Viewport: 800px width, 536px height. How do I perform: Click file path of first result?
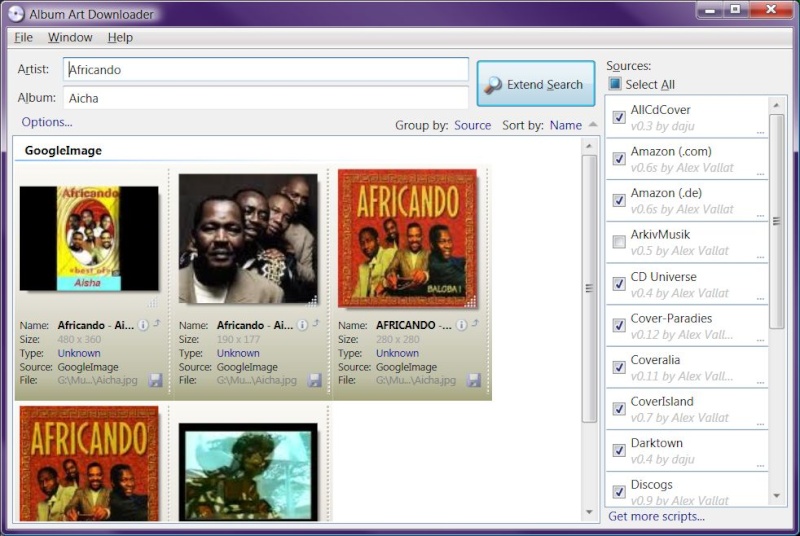[97, 380]
